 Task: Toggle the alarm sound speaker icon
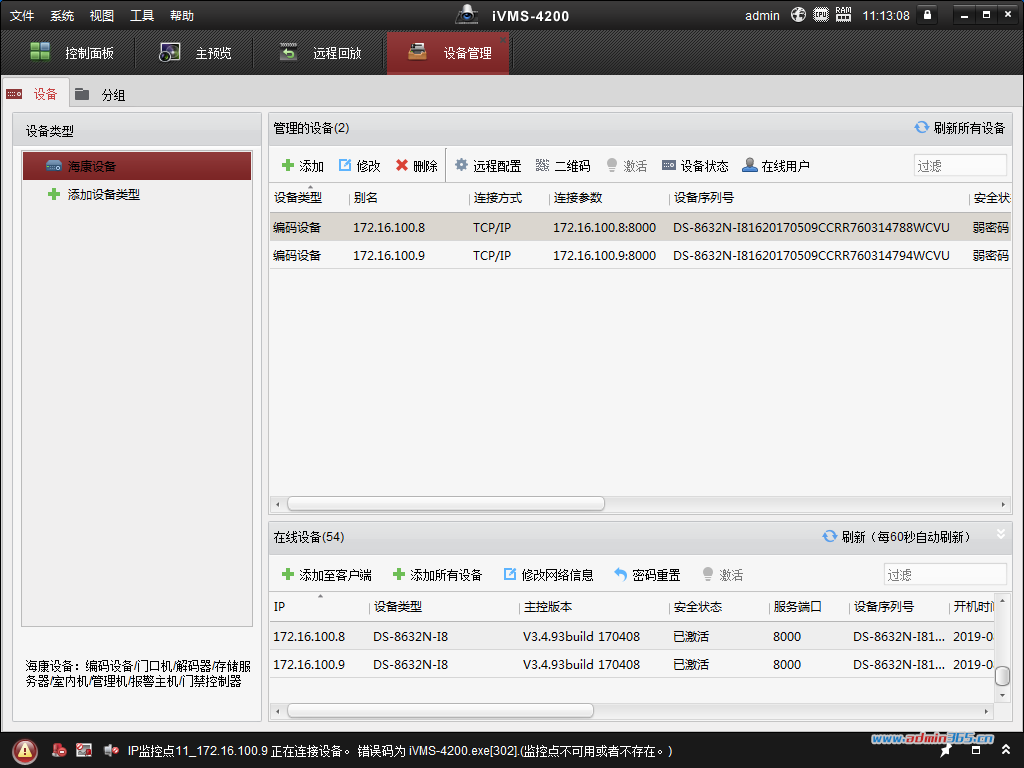[x=111, y=750]
